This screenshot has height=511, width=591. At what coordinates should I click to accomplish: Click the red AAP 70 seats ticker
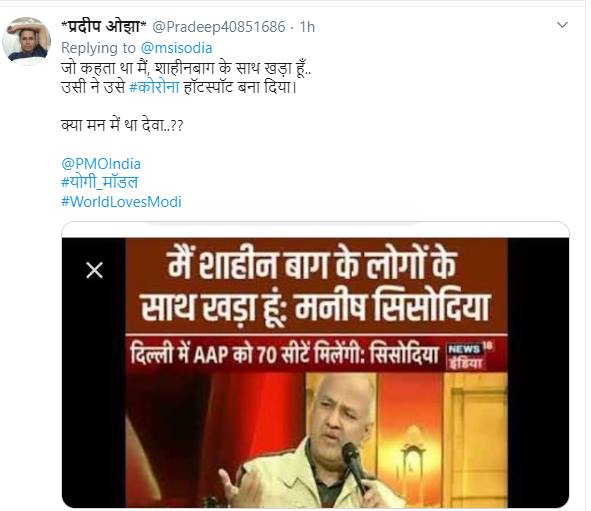pyautogui.click(x=317, y=354)
